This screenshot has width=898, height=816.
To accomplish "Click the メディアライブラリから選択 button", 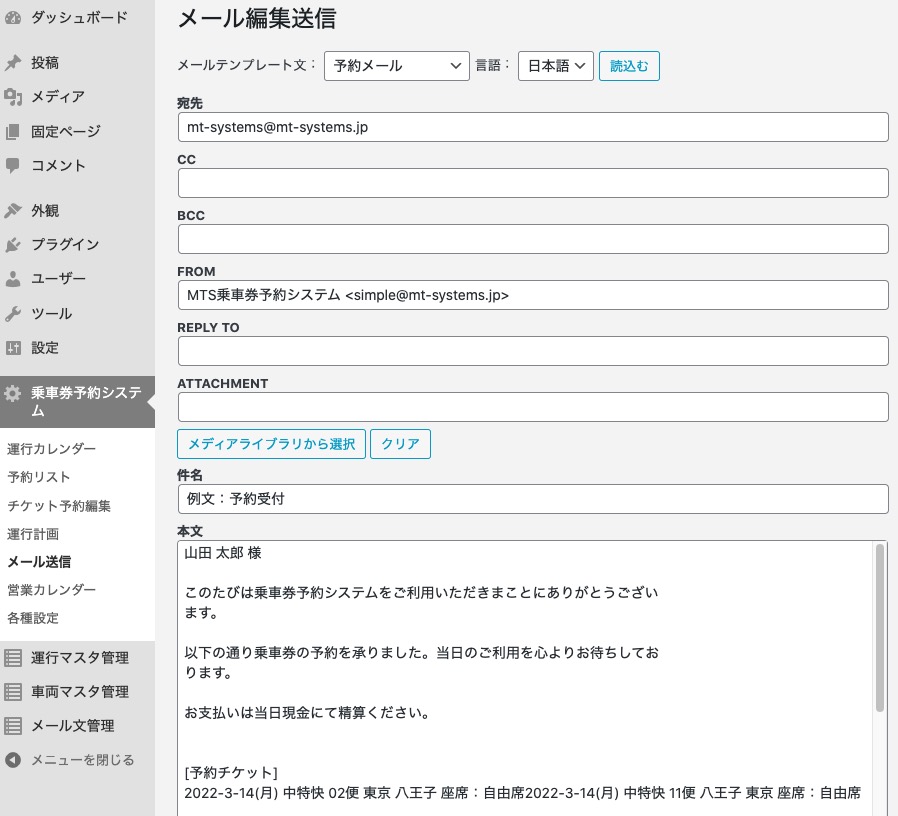I will click(271, 444).
